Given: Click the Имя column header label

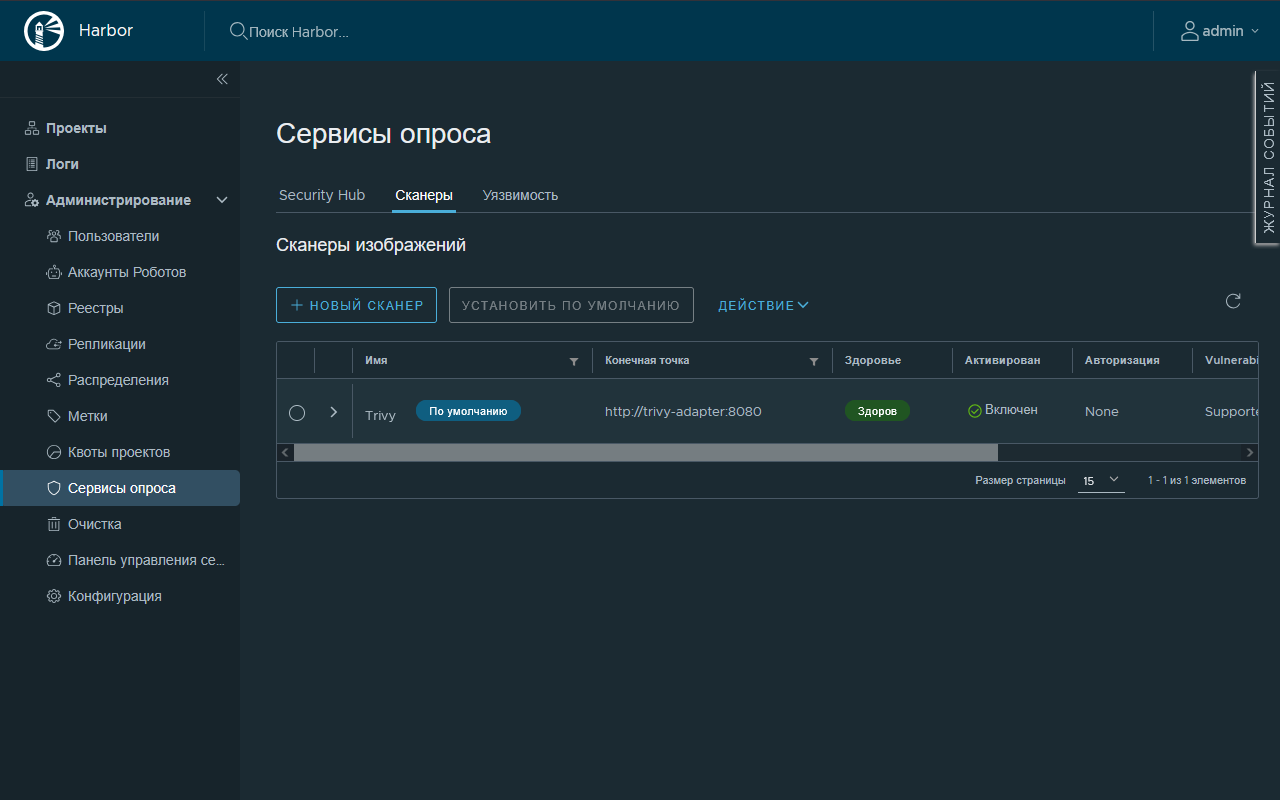Looking at the screenshot, I should coord(376,360).
